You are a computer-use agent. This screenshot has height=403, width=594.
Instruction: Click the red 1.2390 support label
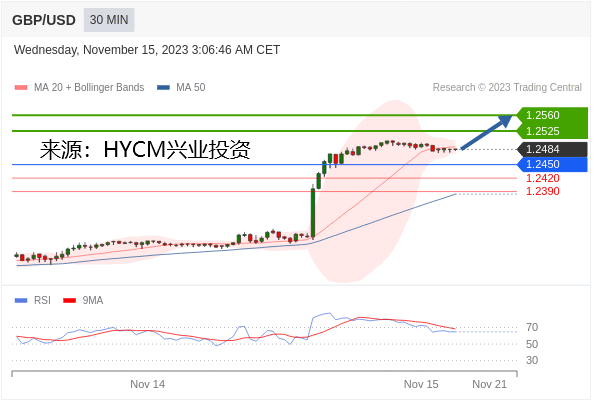pyautogui.click(x=542, y=191)
